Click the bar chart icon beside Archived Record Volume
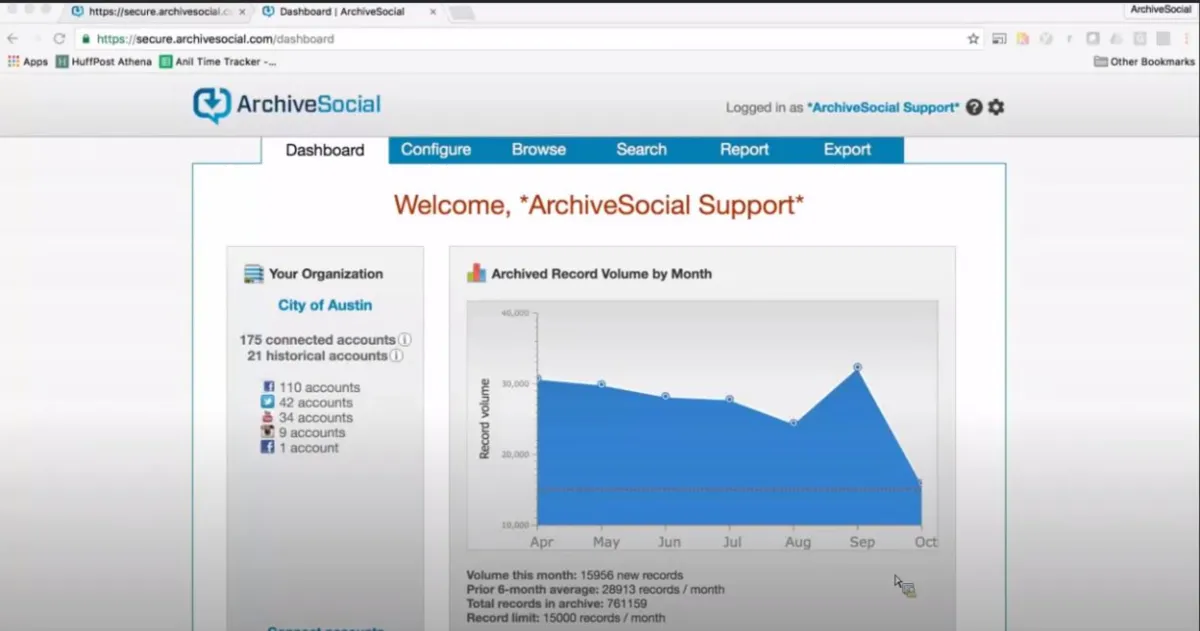 coord(477,273)
